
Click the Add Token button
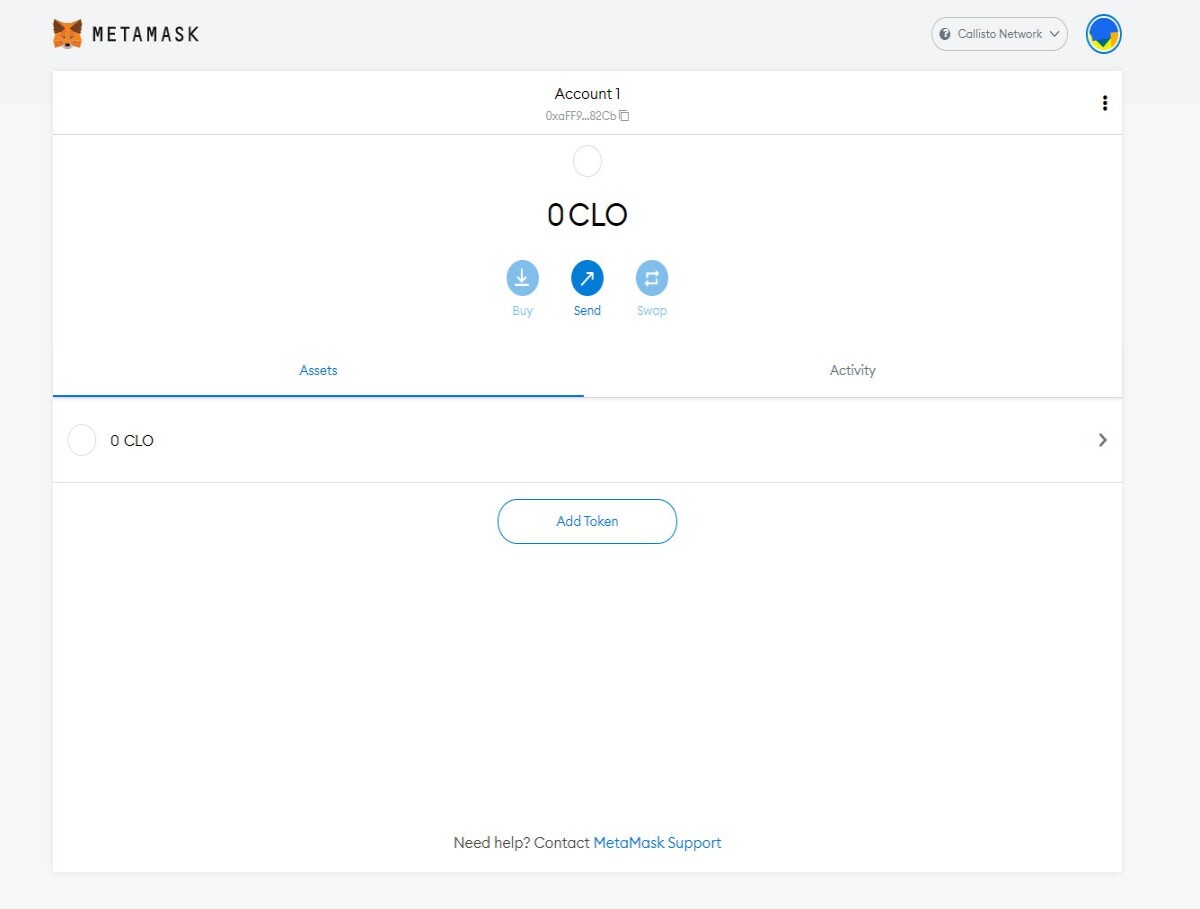click(x=587, y=521)
